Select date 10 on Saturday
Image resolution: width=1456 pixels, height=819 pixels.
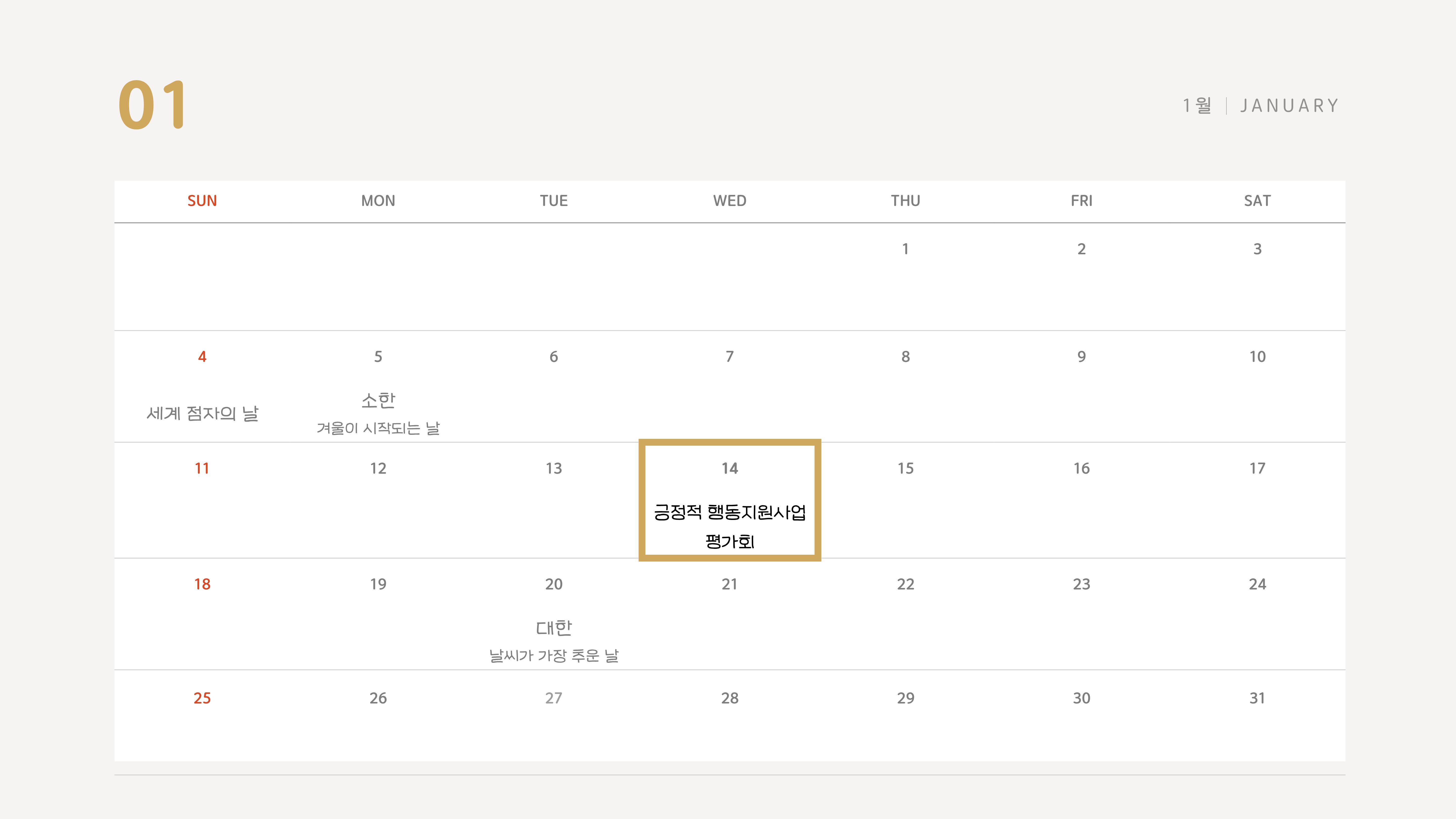tap(1257, 357)
